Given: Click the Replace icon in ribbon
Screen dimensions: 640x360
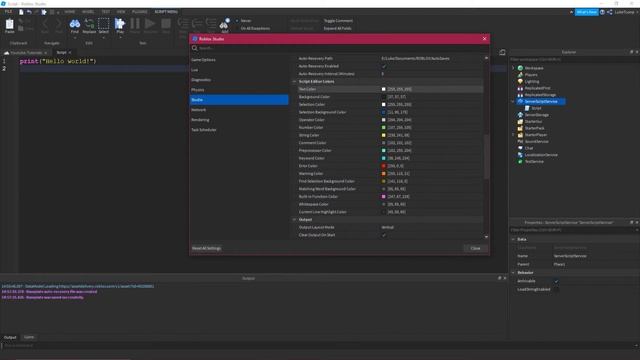Looking at the screenshot, I should click(x=89, y=24).
